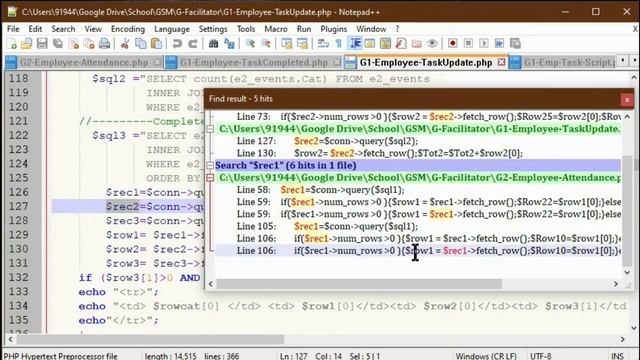Switch to G1-Employee-TaskCompleted.php tab

(253, 62)
